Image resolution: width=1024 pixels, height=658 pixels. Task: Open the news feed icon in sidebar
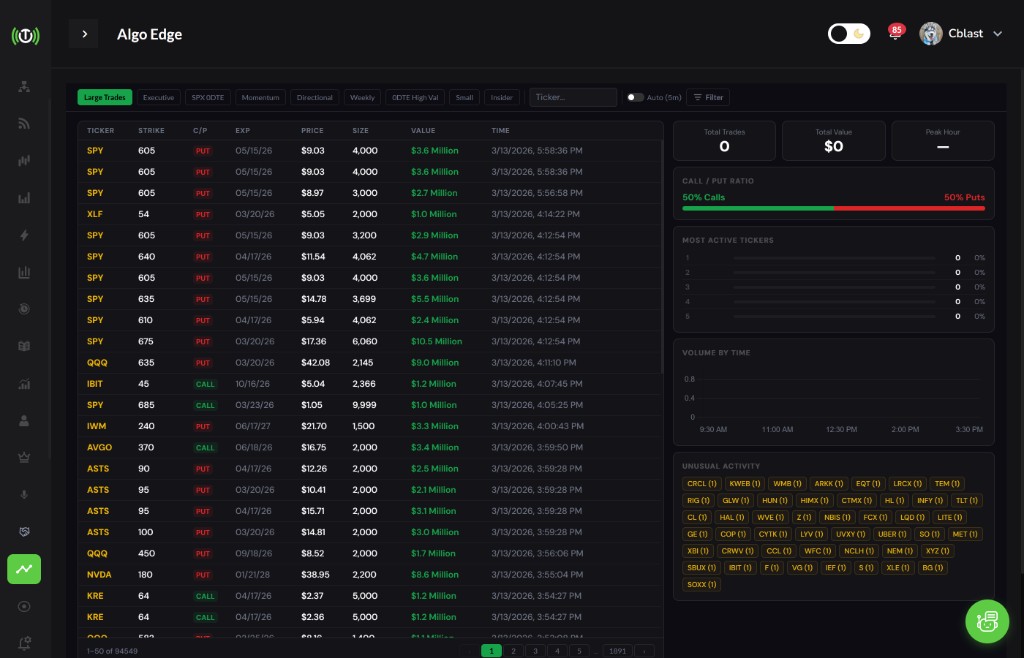point(25,122)
